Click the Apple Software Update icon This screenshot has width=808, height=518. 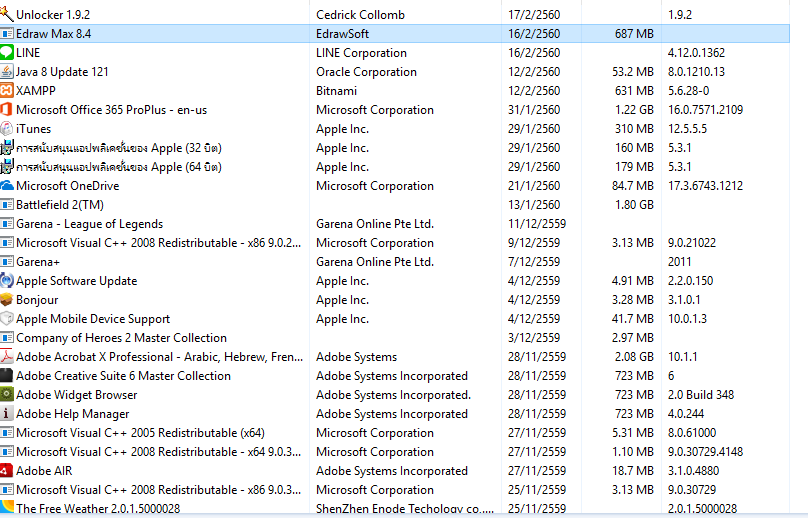pyautogui.click(x=7, y=281)
